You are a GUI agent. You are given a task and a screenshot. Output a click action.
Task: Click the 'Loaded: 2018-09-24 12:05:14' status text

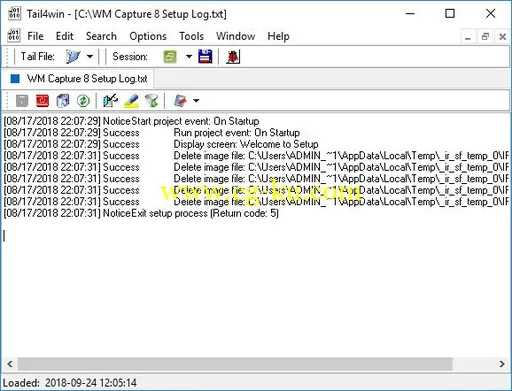pos(70,383)
